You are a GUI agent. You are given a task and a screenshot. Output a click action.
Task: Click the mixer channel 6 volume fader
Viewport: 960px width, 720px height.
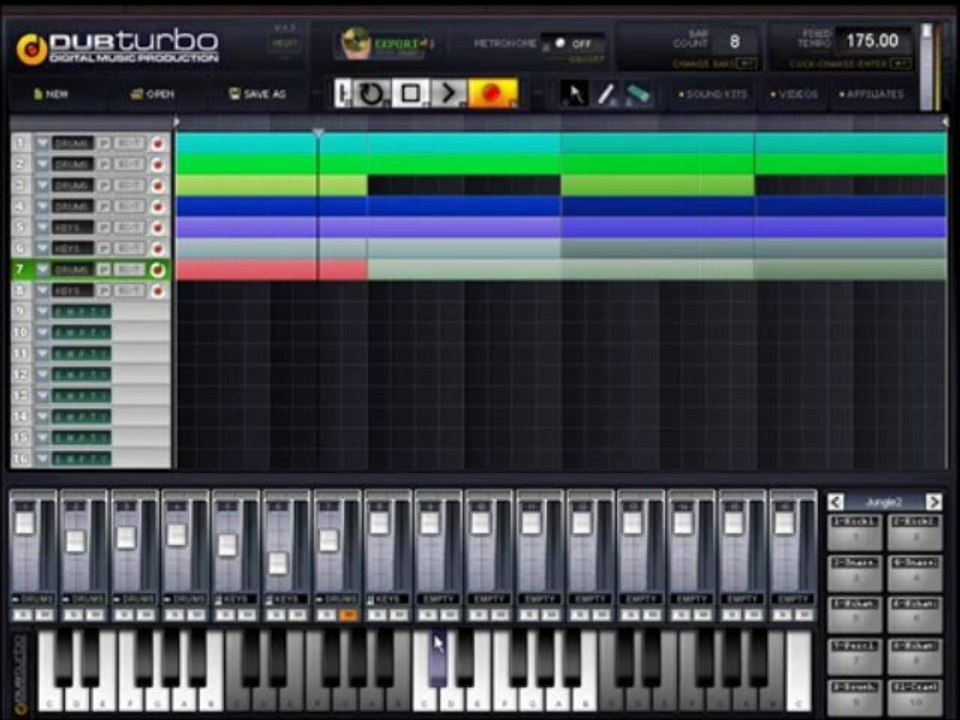point(278,563)
